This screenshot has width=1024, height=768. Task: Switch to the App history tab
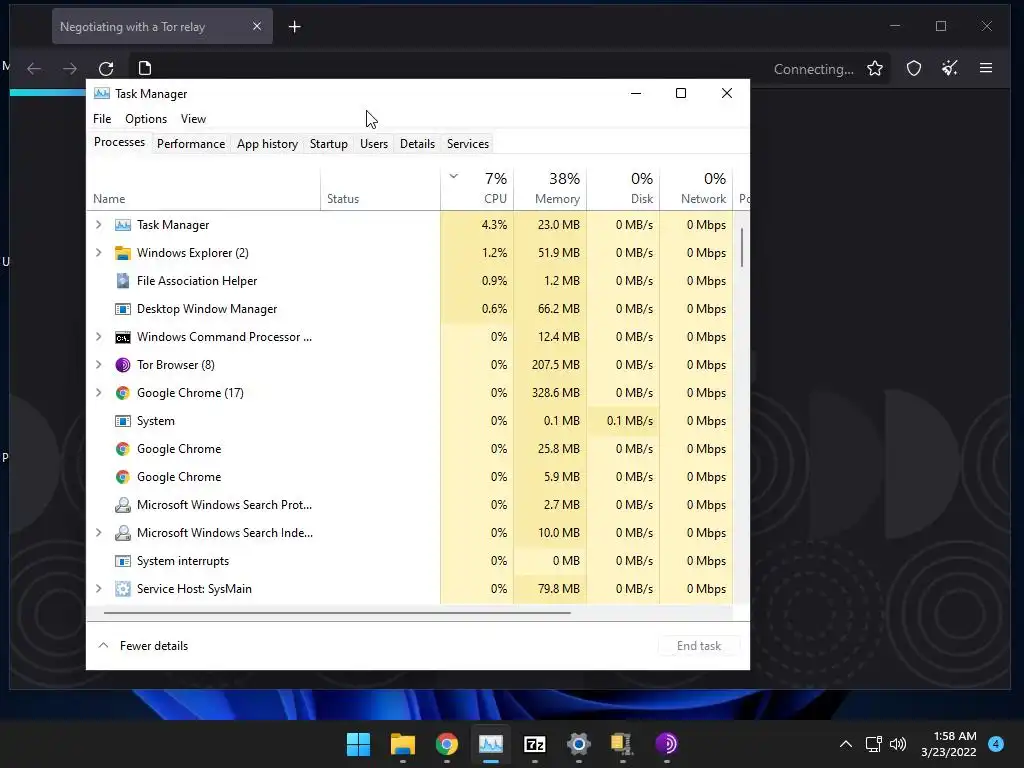[x=267, y=144]
